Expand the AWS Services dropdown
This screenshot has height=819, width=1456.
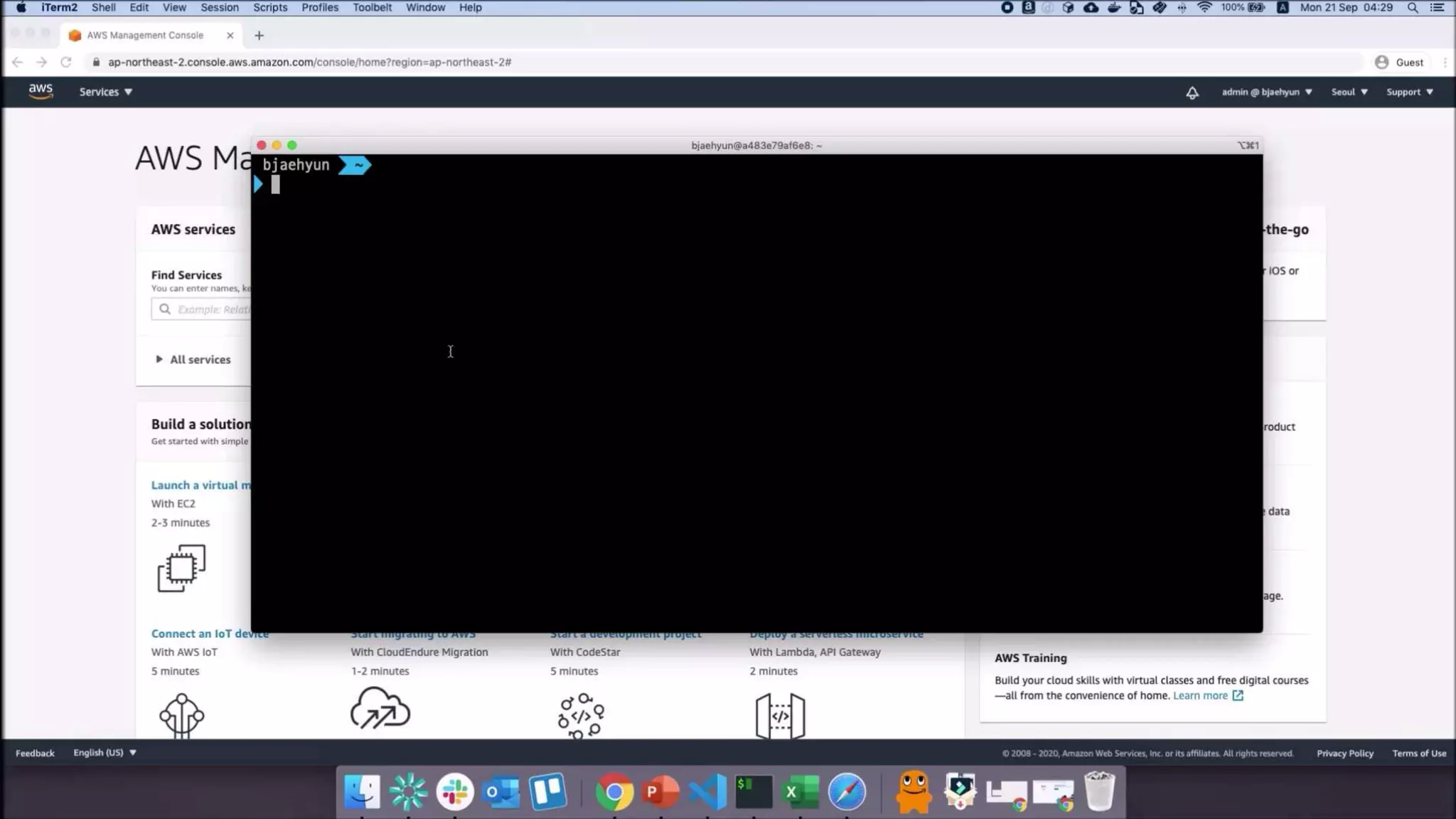(x=106, y=92)
